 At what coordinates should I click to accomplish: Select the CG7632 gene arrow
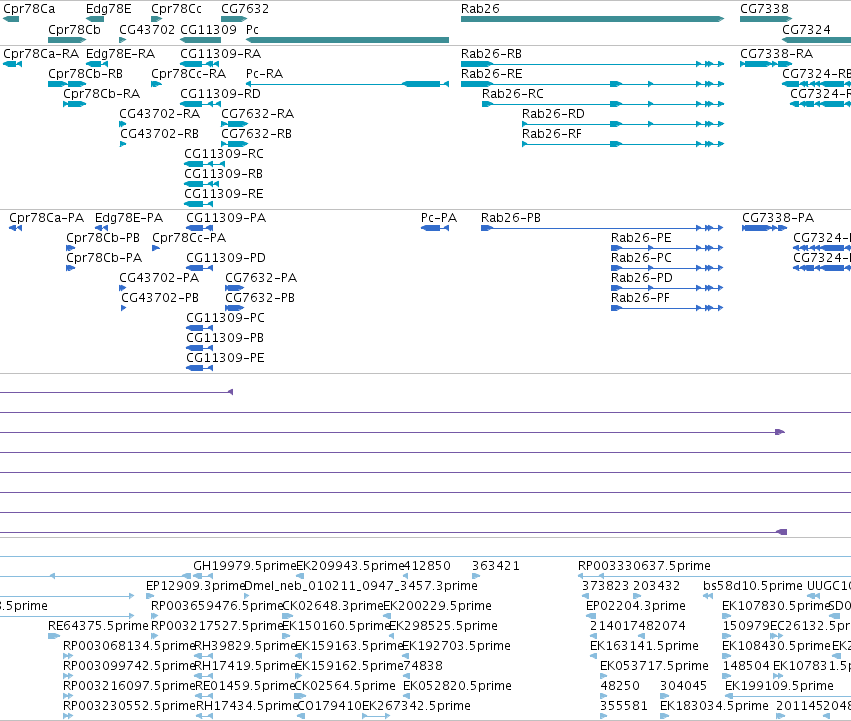[x=234, y=19]
